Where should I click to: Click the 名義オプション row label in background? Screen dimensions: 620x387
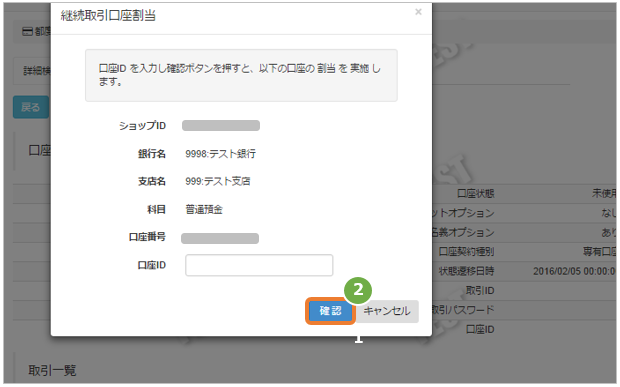[463, 232]
